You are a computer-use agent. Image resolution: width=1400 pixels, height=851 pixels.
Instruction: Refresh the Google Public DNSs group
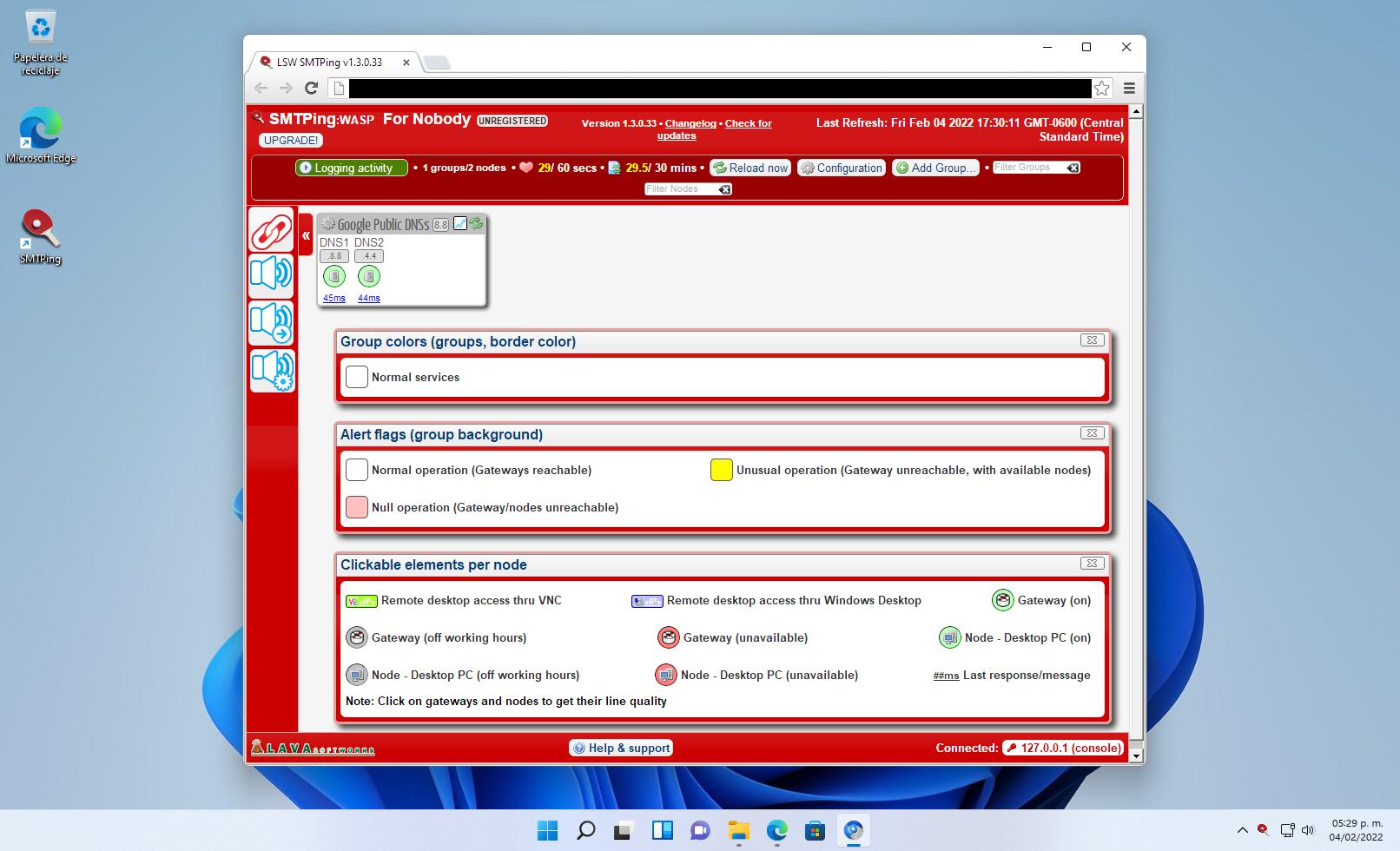tap(476, 223)
